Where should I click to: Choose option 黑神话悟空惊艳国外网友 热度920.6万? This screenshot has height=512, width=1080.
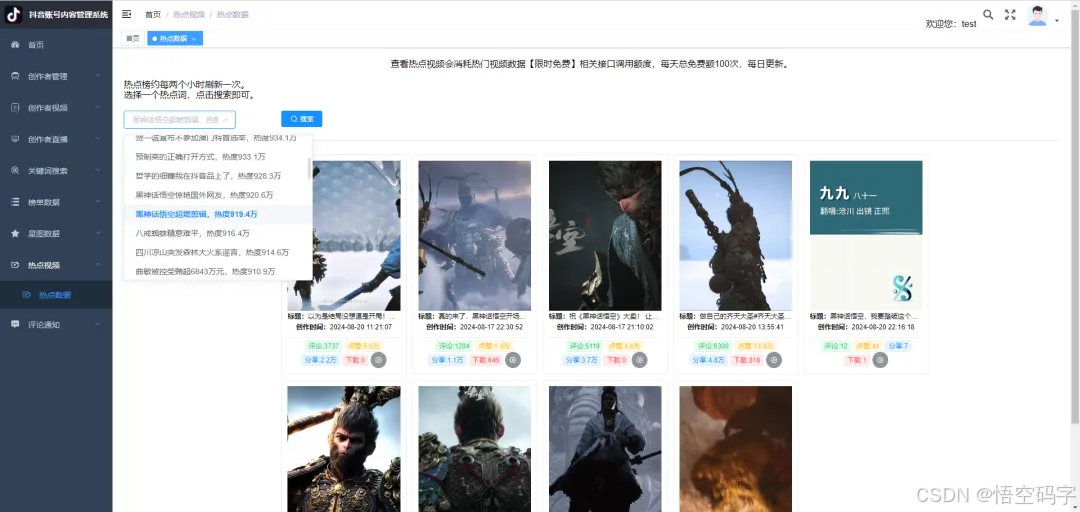pyautogui.click(x=218, y=195)
